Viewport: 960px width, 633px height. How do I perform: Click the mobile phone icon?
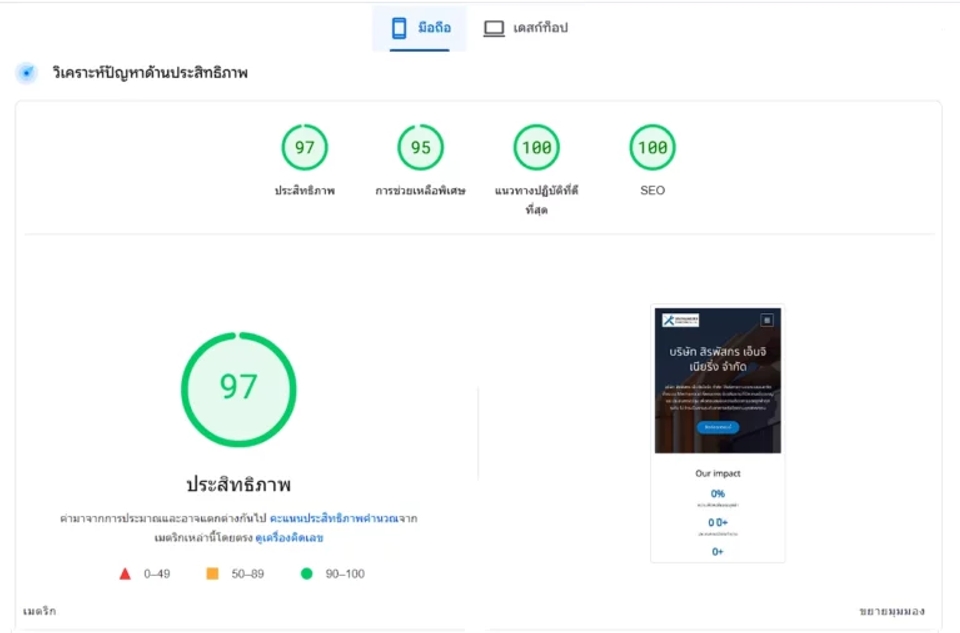pos(399,28)
